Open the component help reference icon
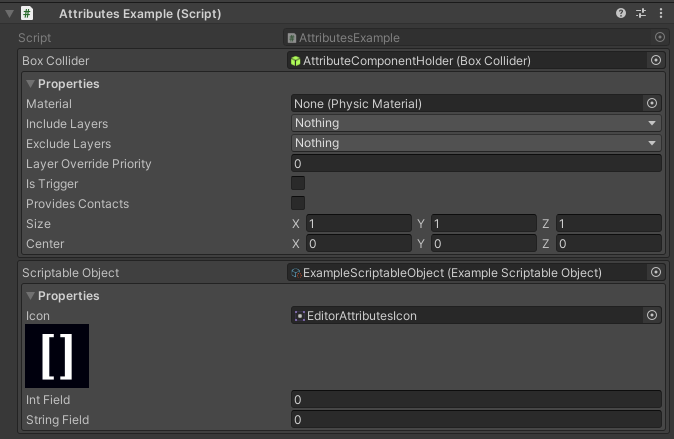 tap(621, 13)
